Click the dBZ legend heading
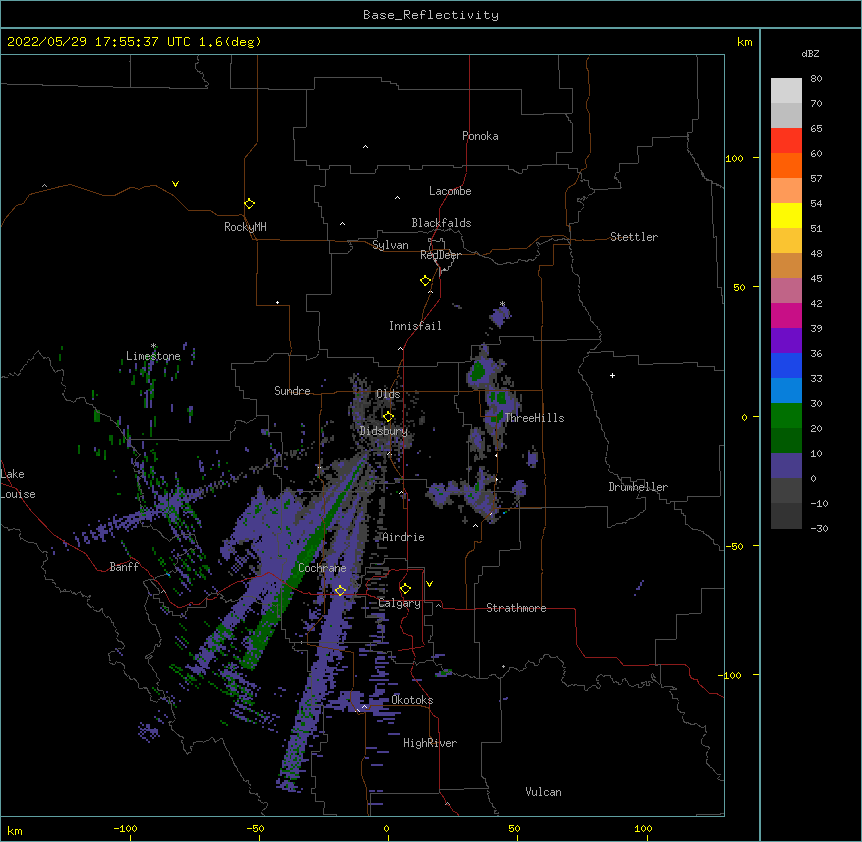This screenshot has width=862, height=842. click(x=810, y=54)
